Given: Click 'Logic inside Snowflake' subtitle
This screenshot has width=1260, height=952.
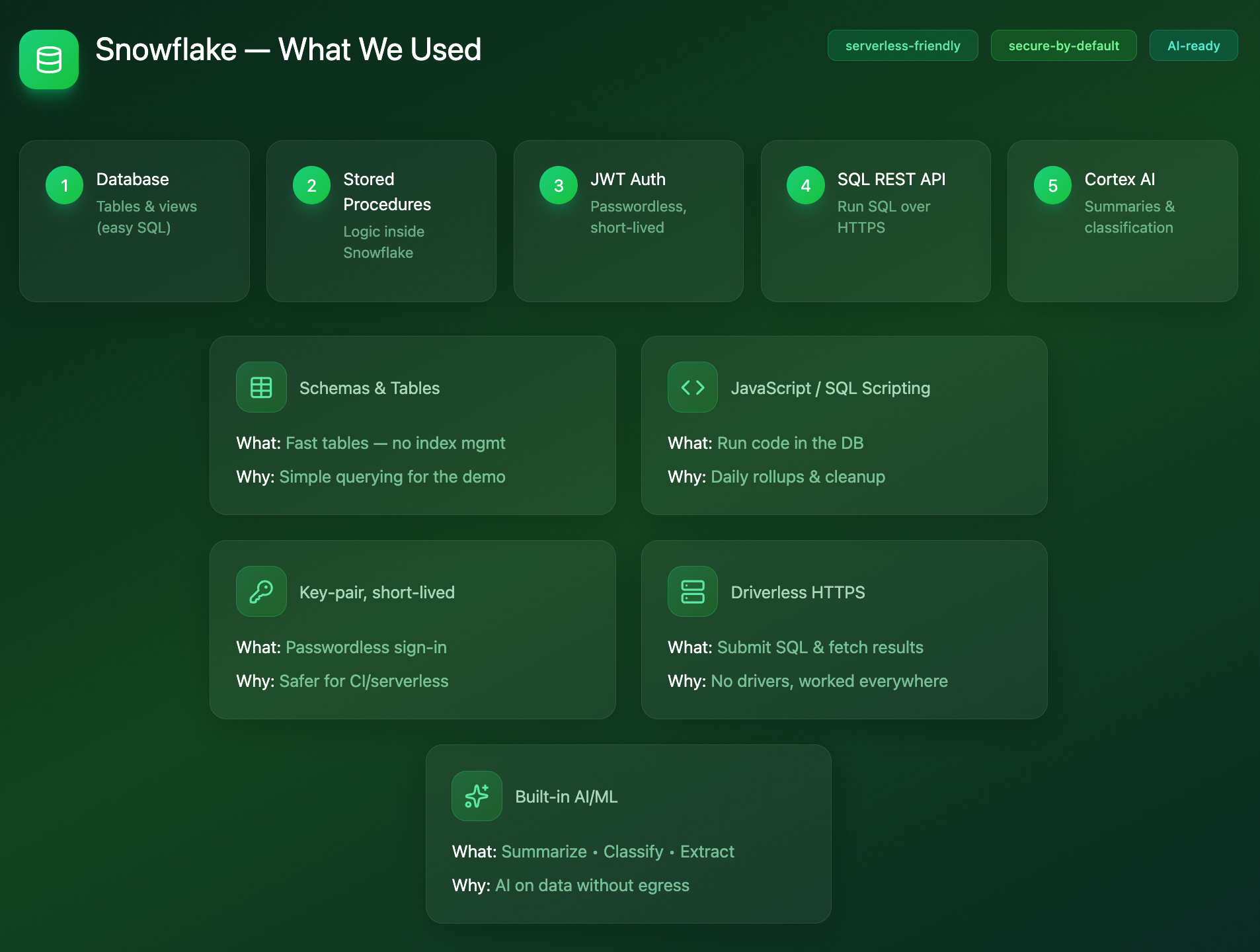Looking at the screenshot, I should (384, 242).
